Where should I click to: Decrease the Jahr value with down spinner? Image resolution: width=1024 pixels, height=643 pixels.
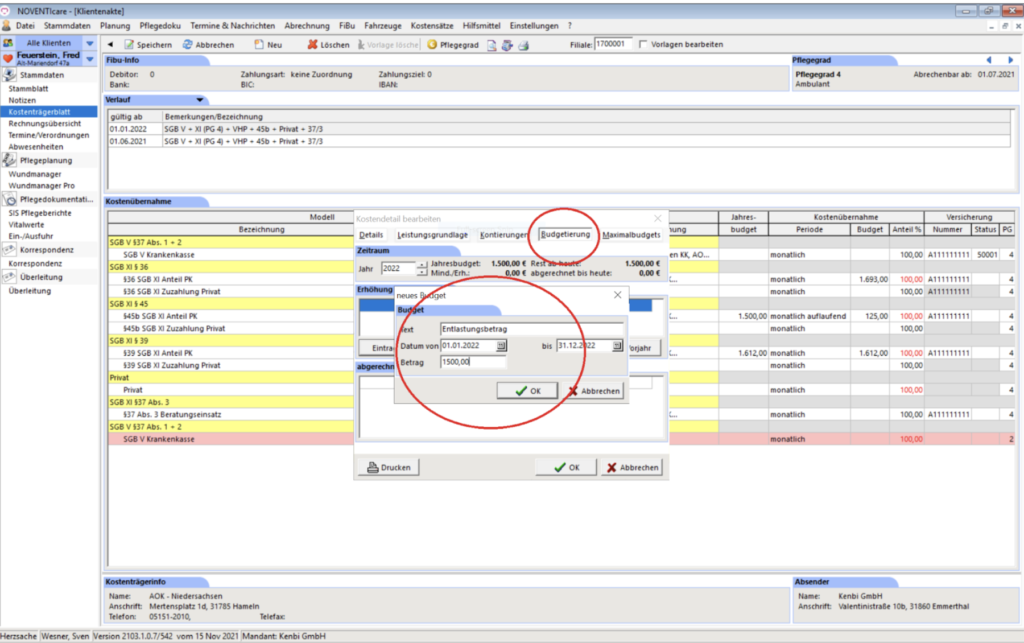click(422, 272)
